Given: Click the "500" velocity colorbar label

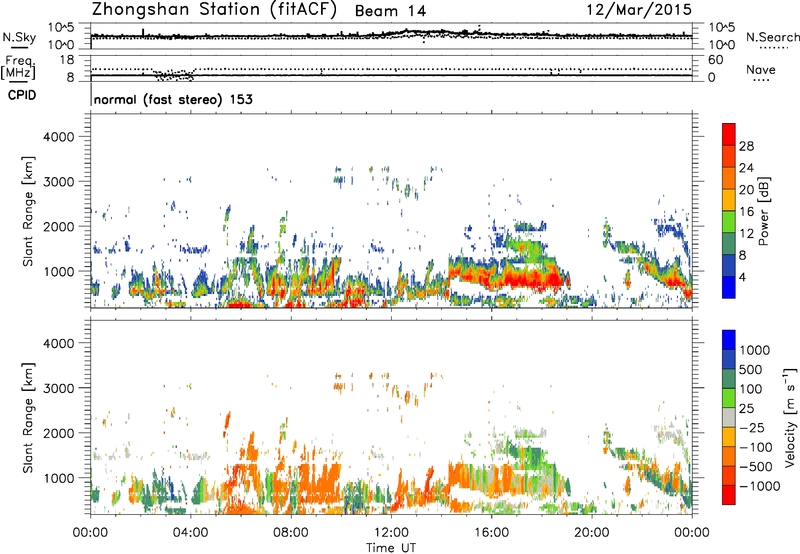Looking at the screenshot, I should point(751,369).
